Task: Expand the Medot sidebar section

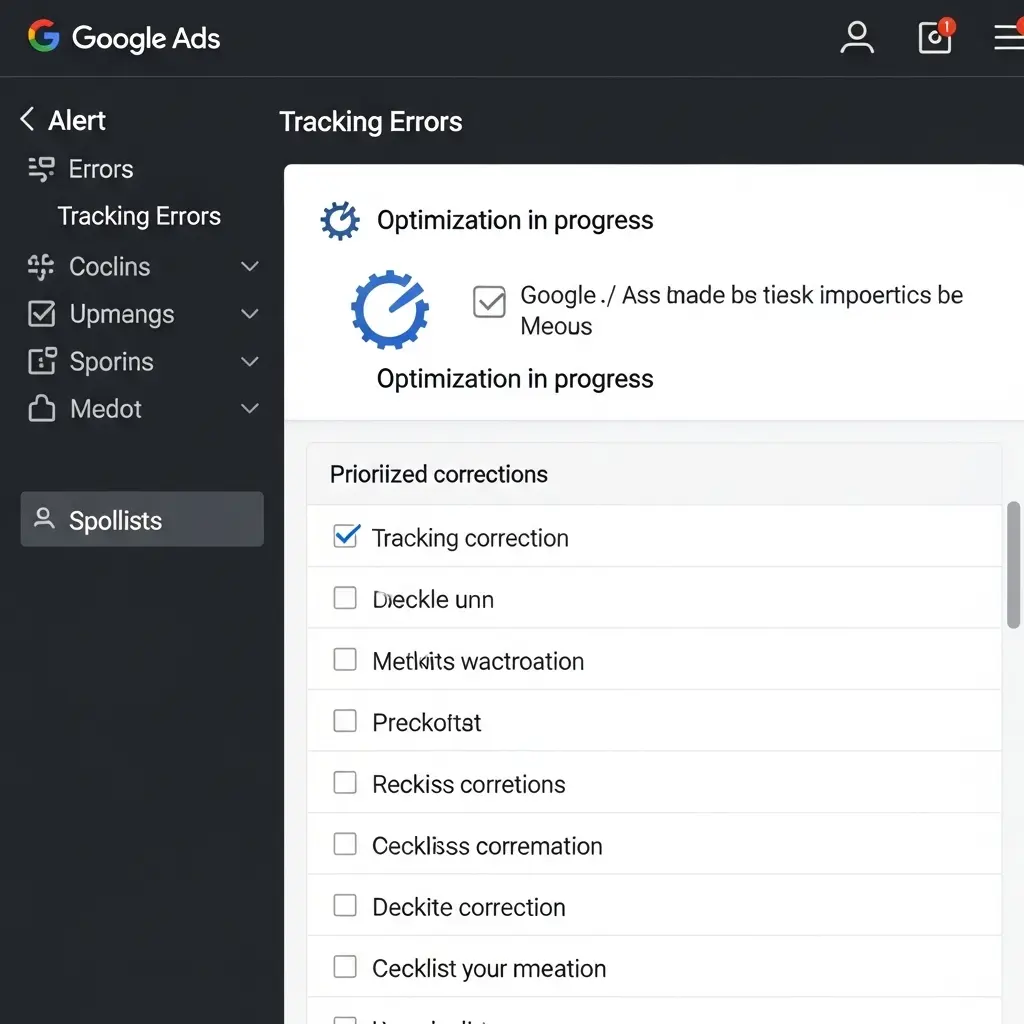Action: pyautogui.click(x=250, y=409)
